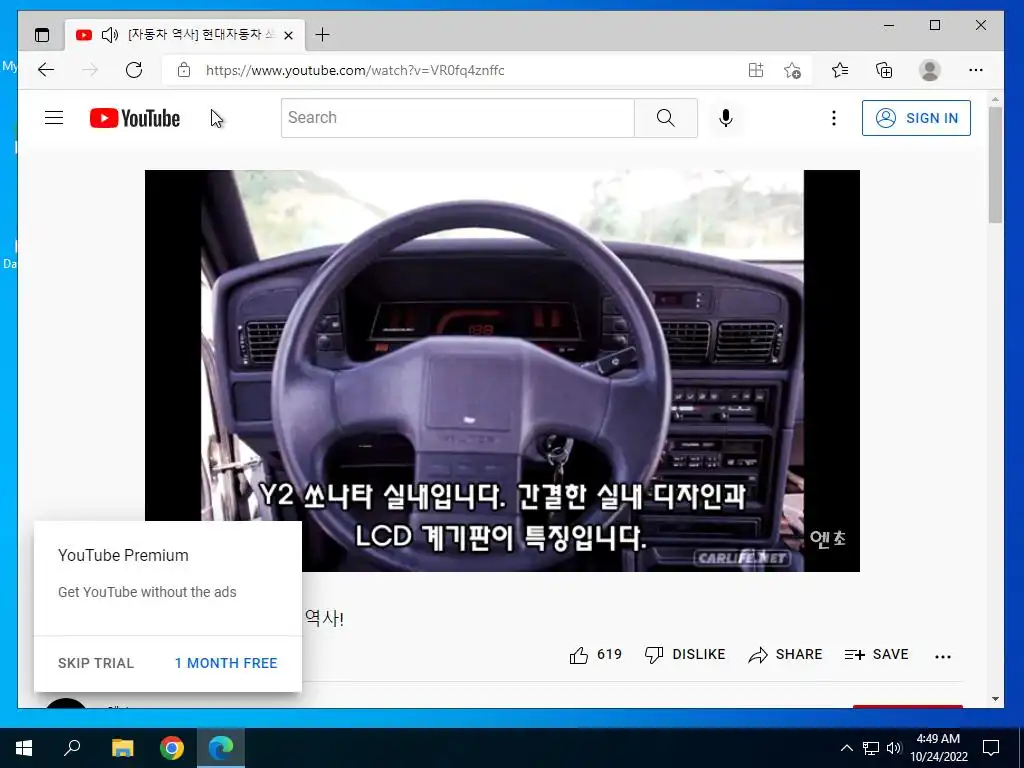1024x768 pixels.
Task: Click the Edge taskbar icon
Action: pyautogui.click(x=221, y=748)
